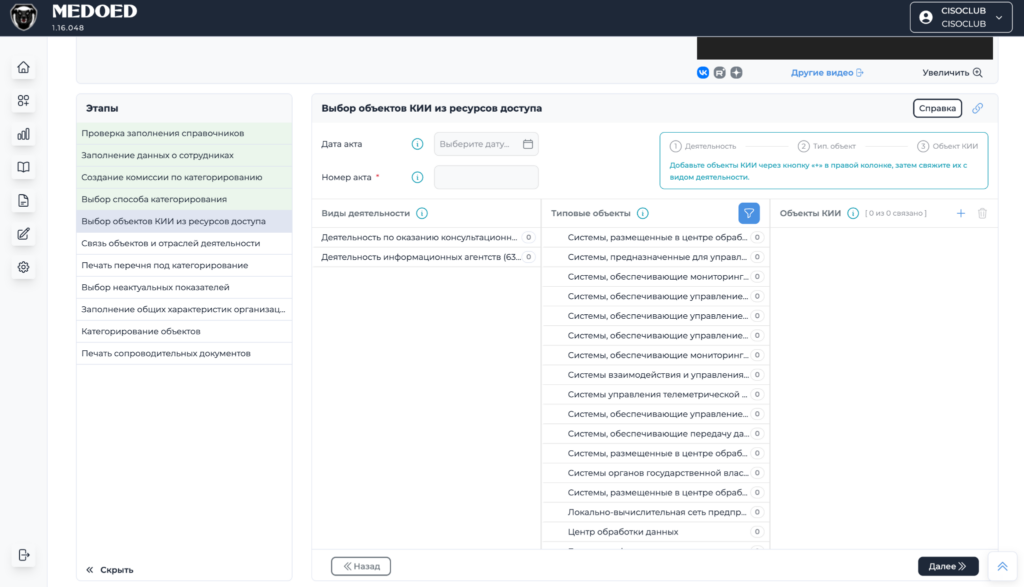Open the Home icon in sidebar
The image size is (1024, 587).
pos(24,67)
